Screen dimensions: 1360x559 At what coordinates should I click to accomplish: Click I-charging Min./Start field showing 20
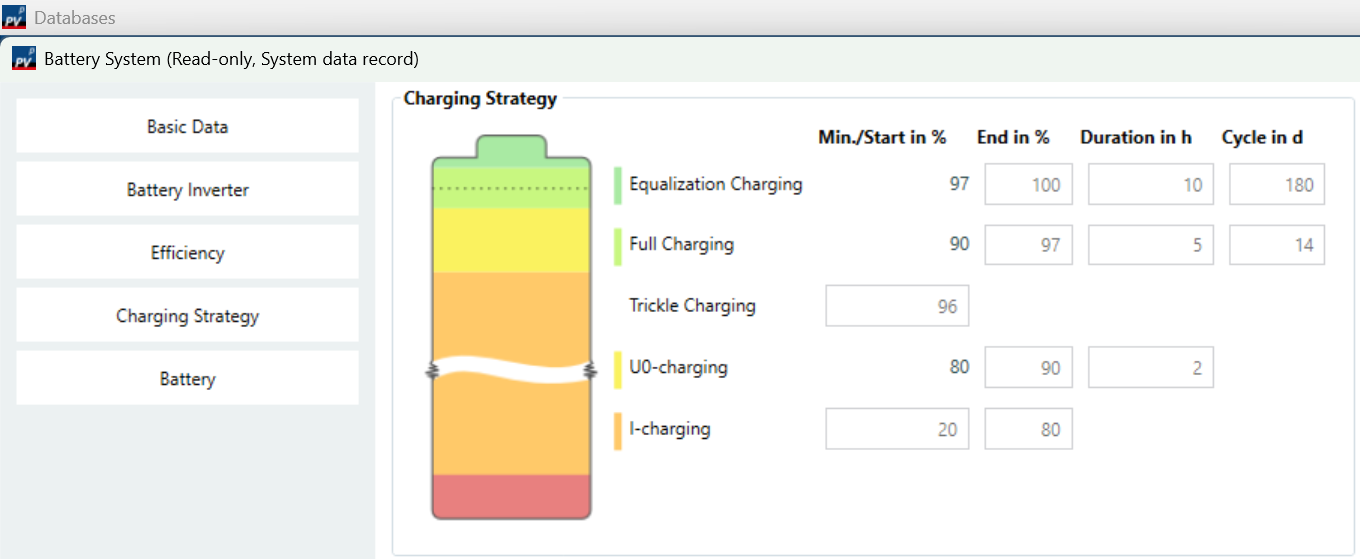(896, 429)
